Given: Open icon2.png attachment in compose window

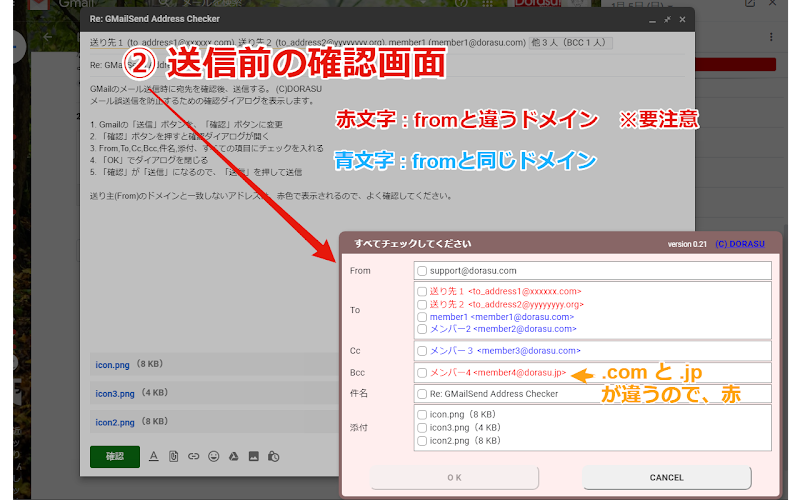Looking at the screenshot, I should pyautogui.click(x=115, y=422).
